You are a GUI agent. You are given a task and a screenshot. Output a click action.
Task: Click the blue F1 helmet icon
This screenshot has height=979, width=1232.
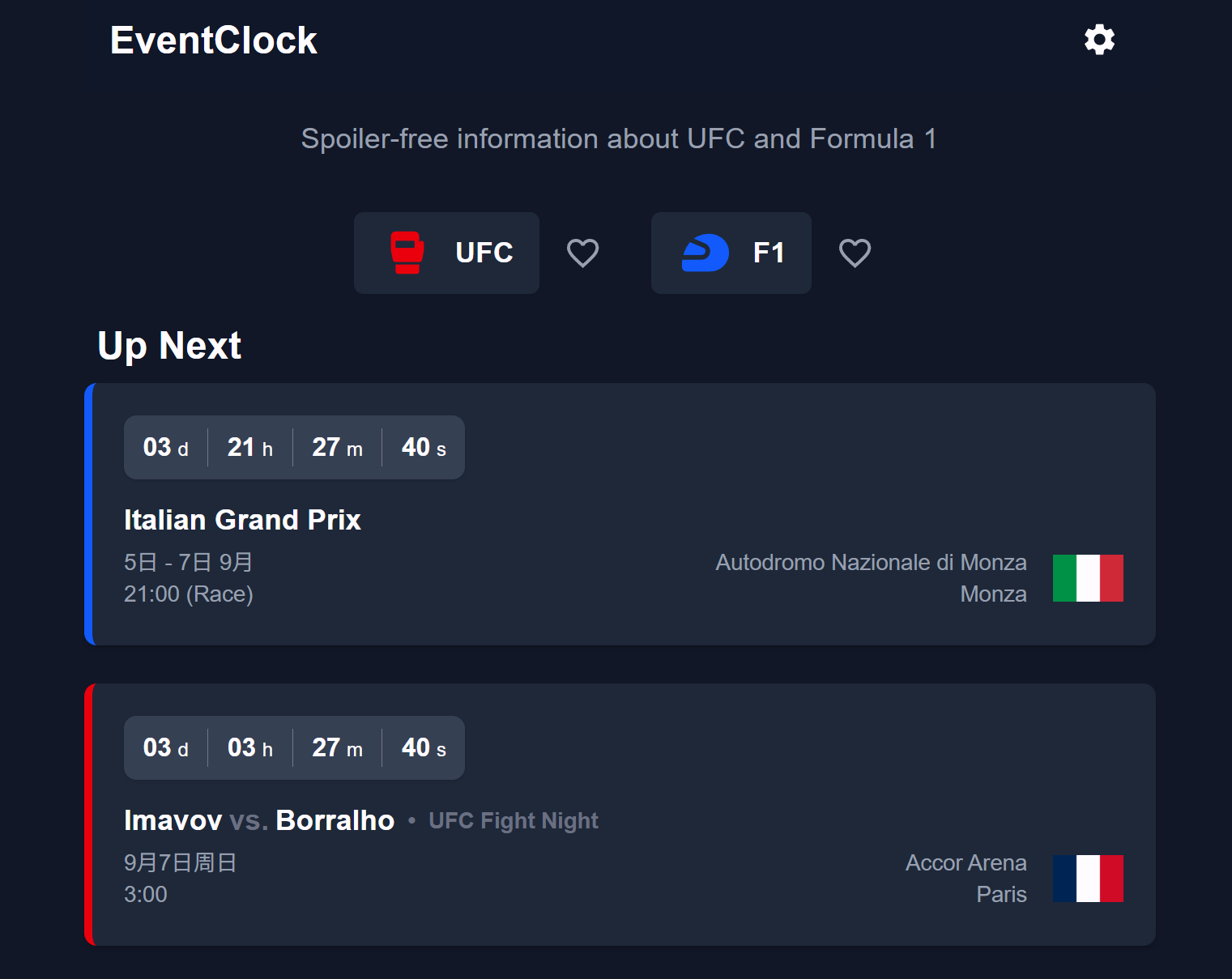[x=705, y=253]
